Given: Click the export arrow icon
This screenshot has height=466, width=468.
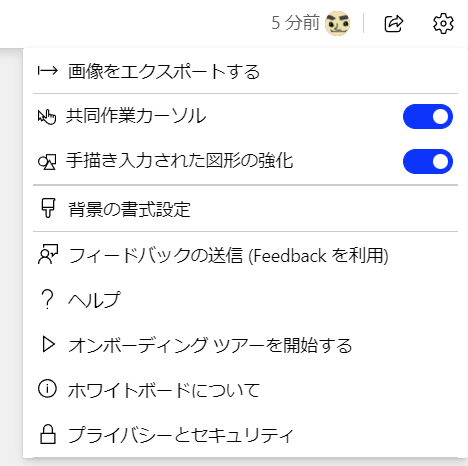Looking at the screenshot, I should point(47,71).
